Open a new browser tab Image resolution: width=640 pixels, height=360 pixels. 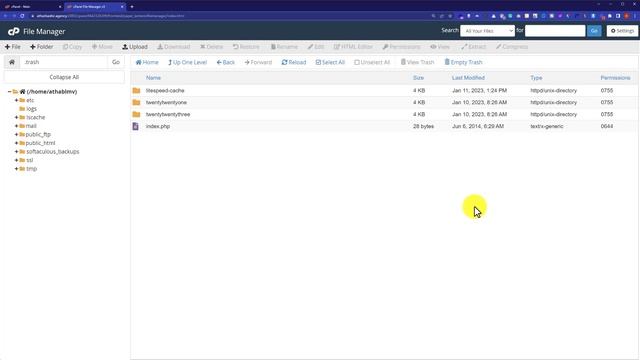[x=132, y=7]
